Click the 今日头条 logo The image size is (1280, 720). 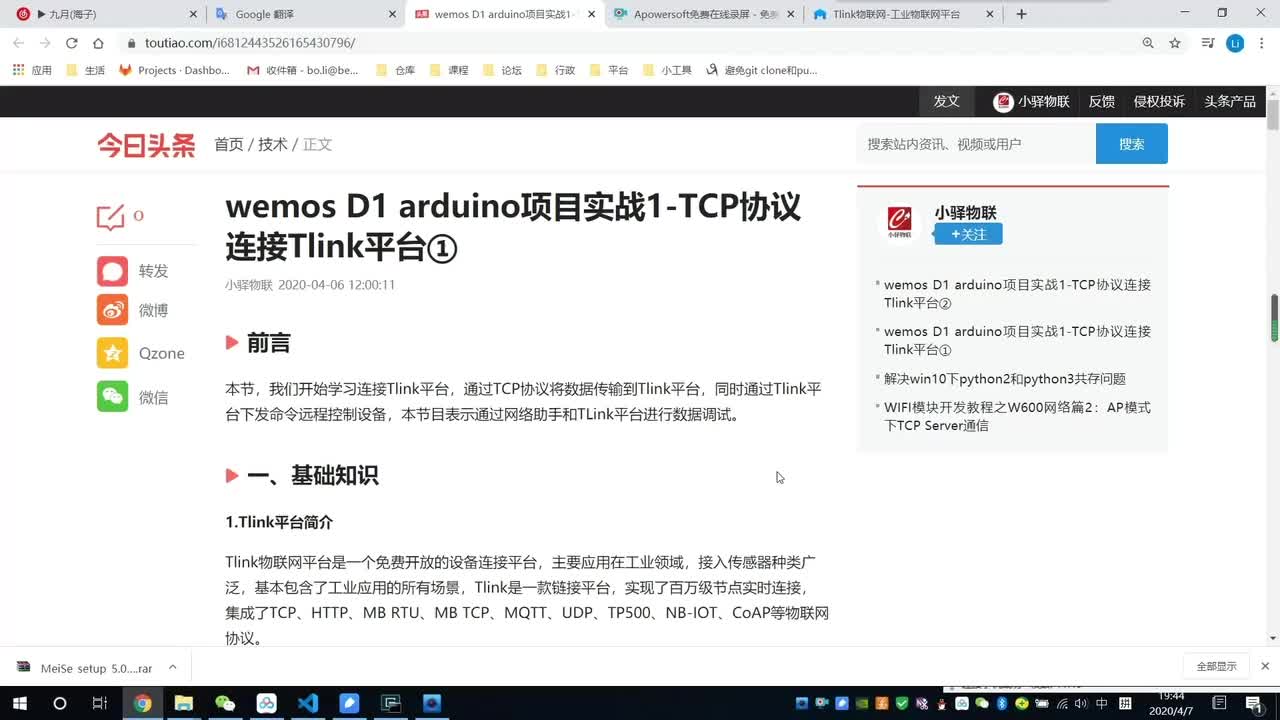(146, 145)
